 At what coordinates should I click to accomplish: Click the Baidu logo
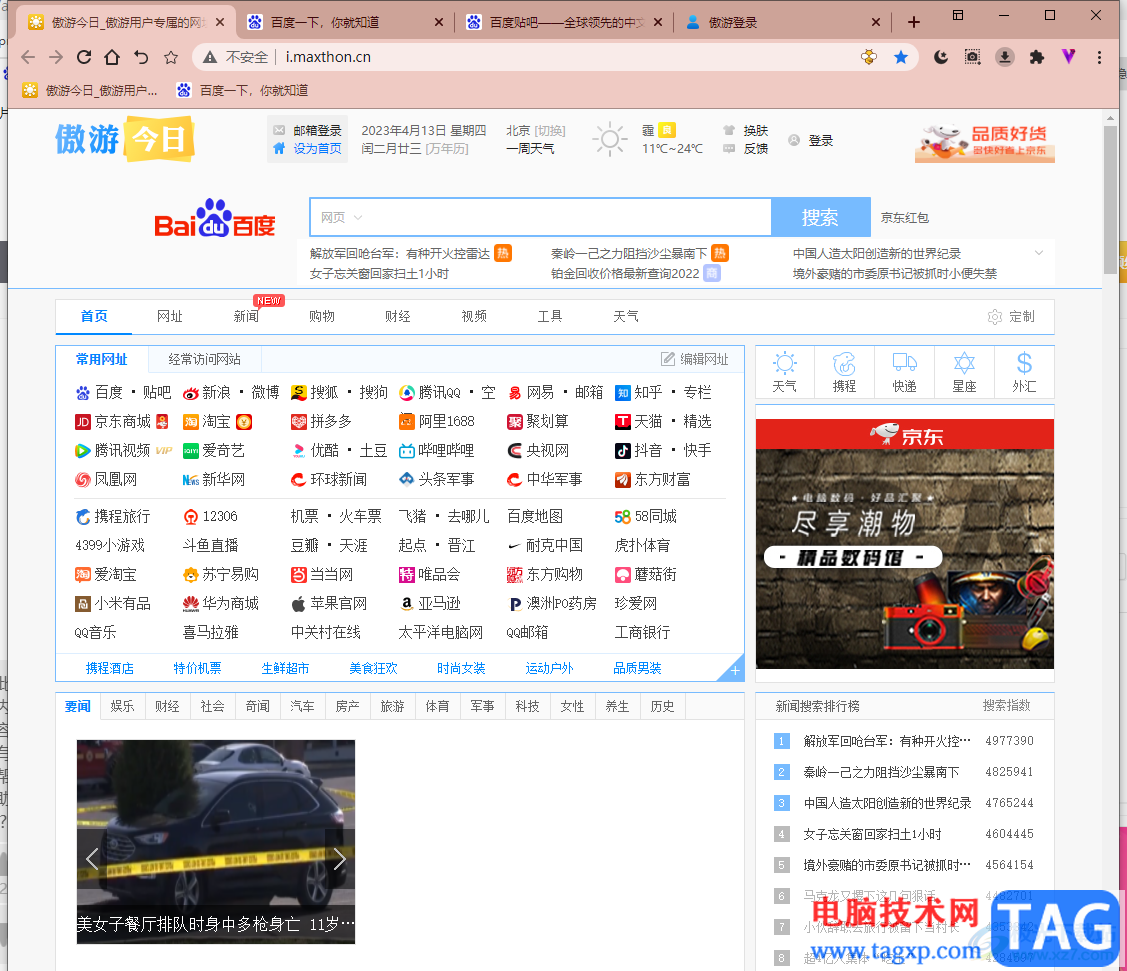[x=215, y=218]
